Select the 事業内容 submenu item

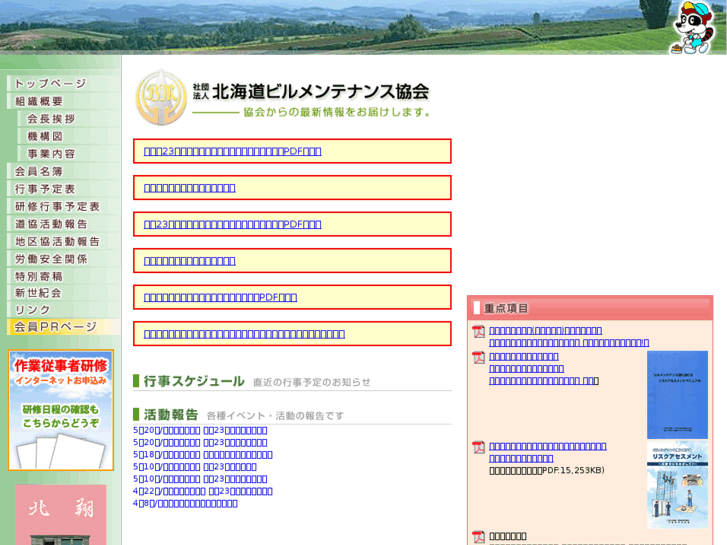[x=69, y=154]
